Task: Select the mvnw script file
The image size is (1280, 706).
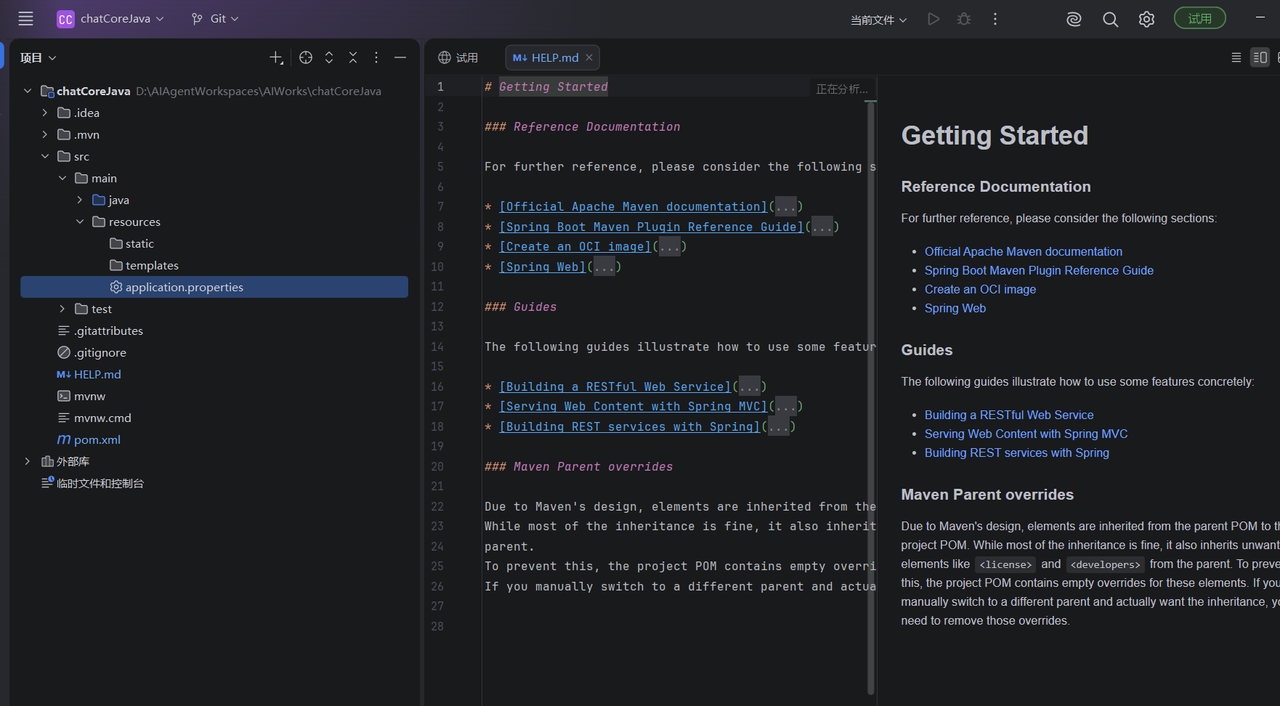Action: click(81, 396)
